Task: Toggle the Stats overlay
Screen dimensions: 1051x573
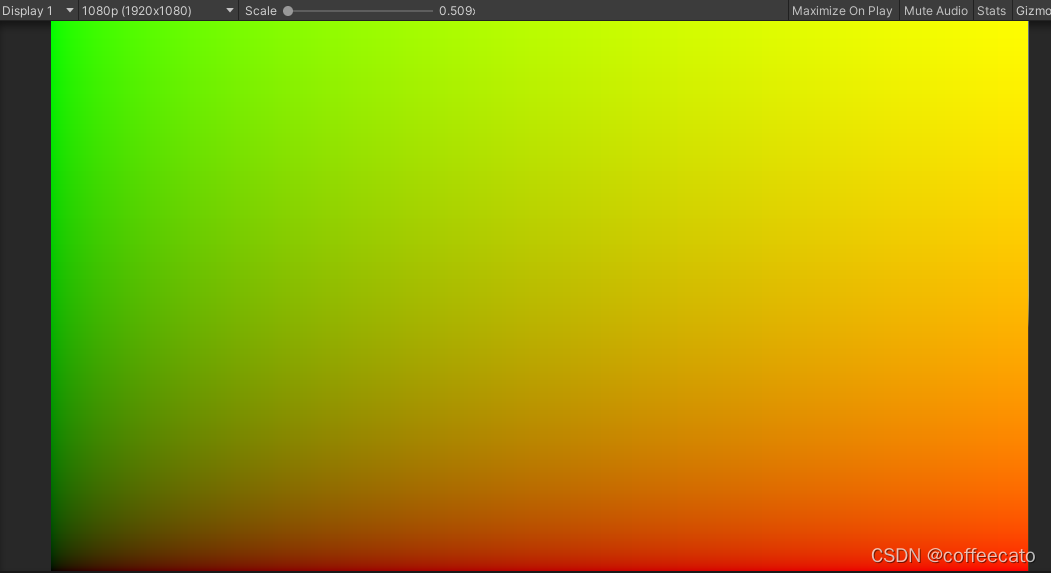Action: point(991,11)
